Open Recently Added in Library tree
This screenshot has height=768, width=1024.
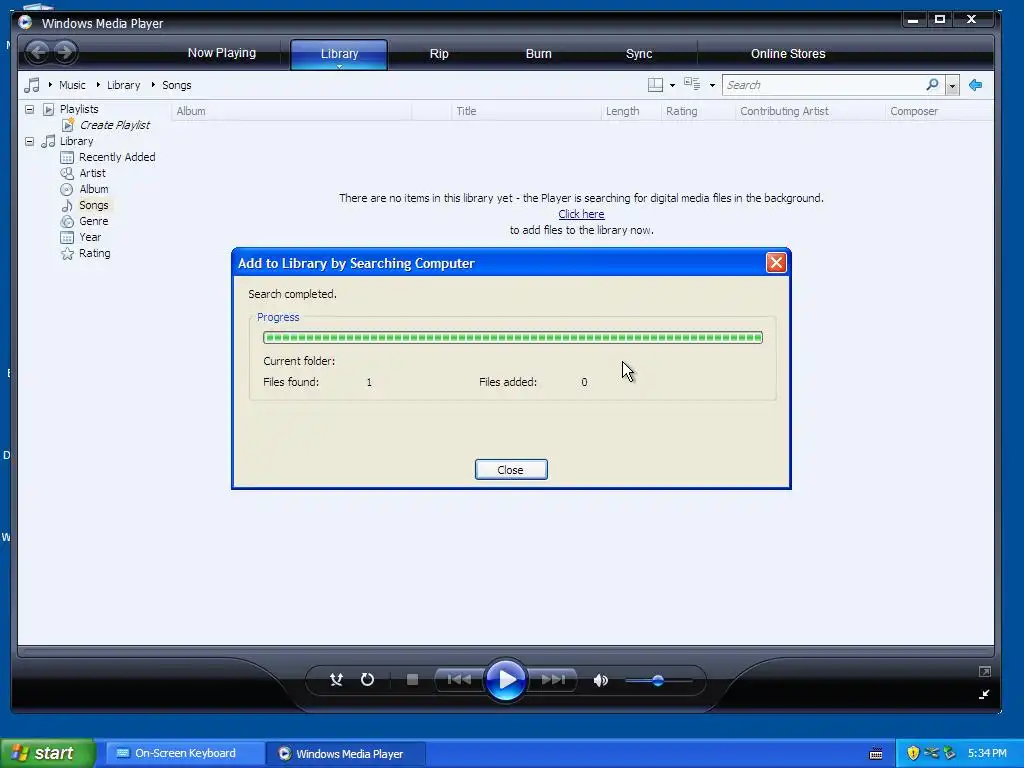pos(117,157)
